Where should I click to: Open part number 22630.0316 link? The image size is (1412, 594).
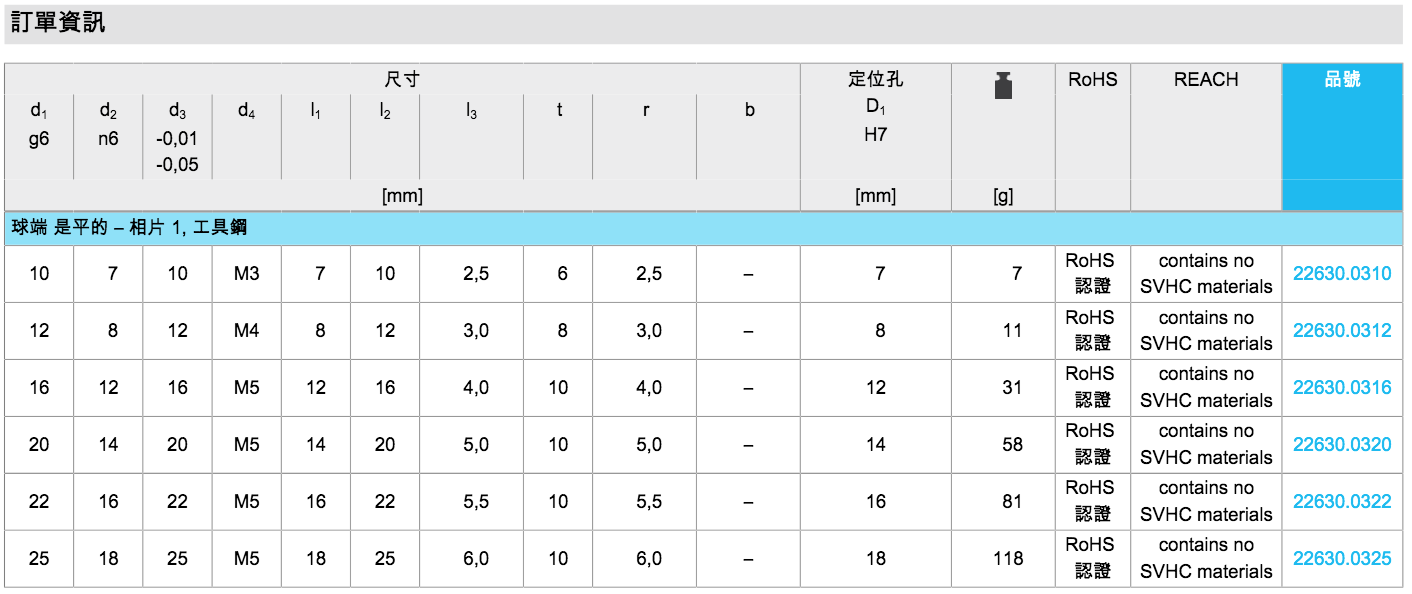pos(1341,388)
